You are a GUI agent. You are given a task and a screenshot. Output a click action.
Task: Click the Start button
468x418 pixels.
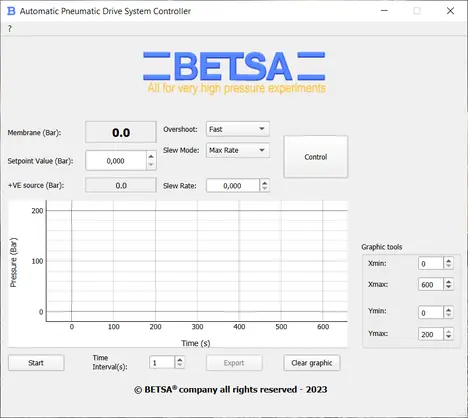point(36,363)
